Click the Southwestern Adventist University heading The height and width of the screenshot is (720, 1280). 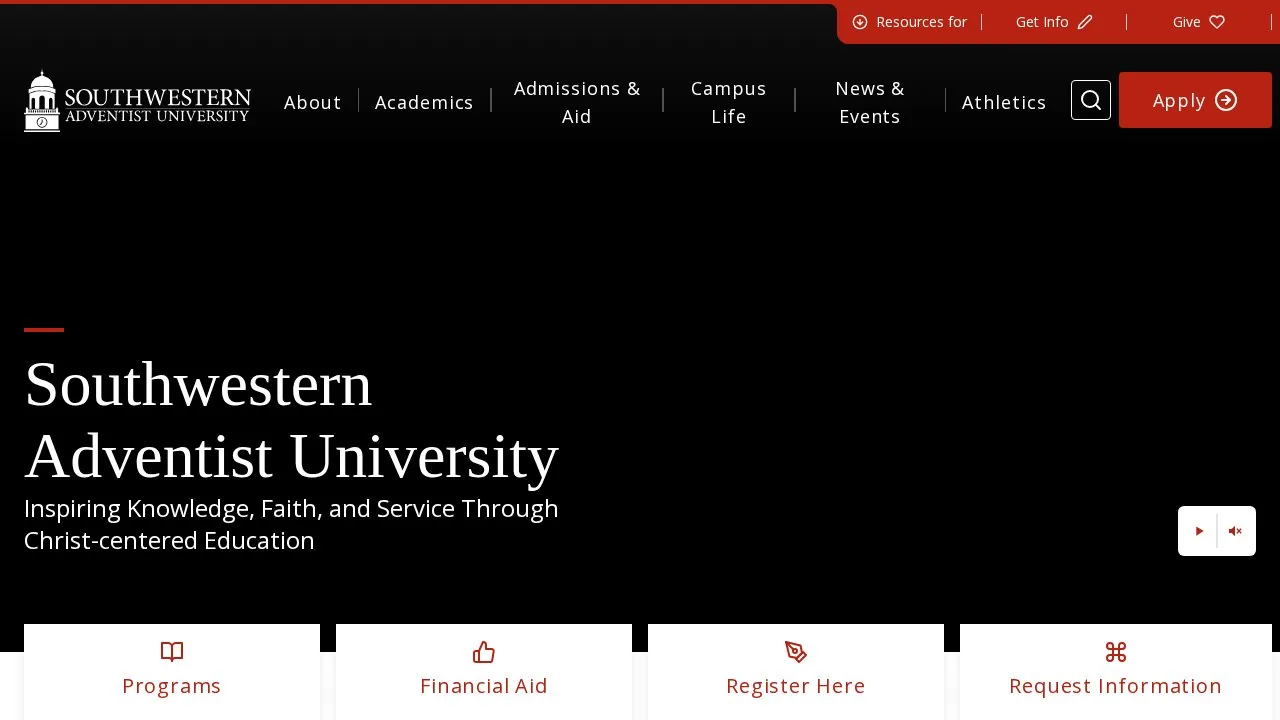(x=291, y=420)
